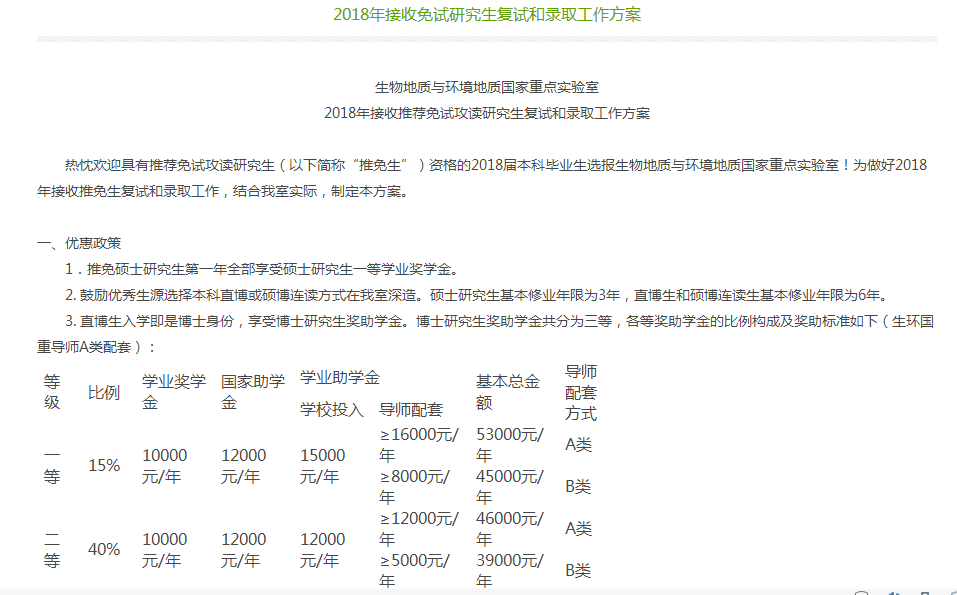The width and height of the screenshot is (957, 595).
Task: Click the 导师配套 sub-header under 学业助学金
Action: (411, 409)
